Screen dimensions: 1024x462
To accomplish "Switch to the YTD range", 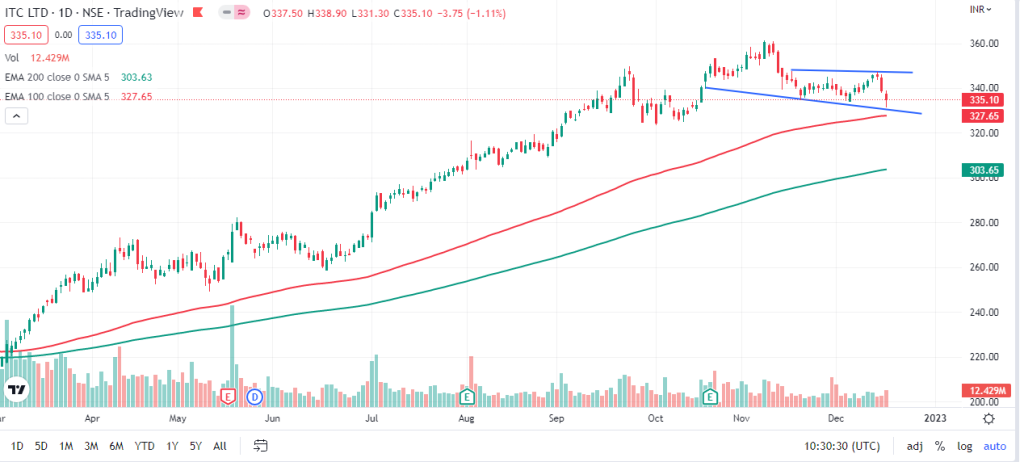I will pyautogui.click(x=145, y=445).
